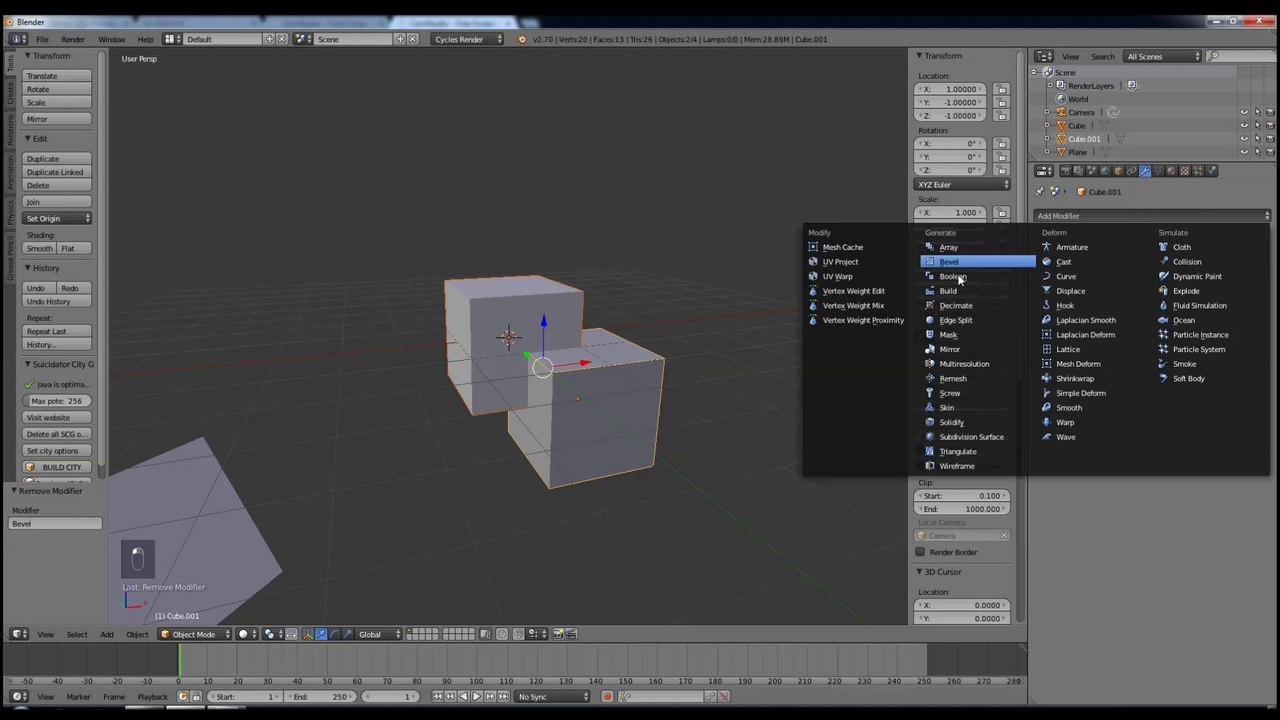Screen dimensions: 1280x720
Task: Toggle the Java is optimal checkbox
Action: tap(29, 384)
